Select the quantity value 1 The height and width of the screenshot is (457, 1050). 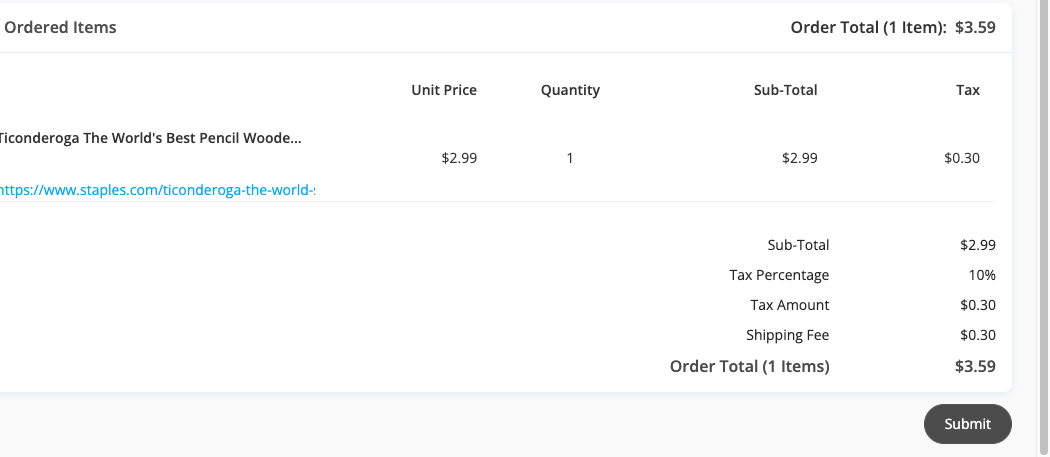coord(570,158)
